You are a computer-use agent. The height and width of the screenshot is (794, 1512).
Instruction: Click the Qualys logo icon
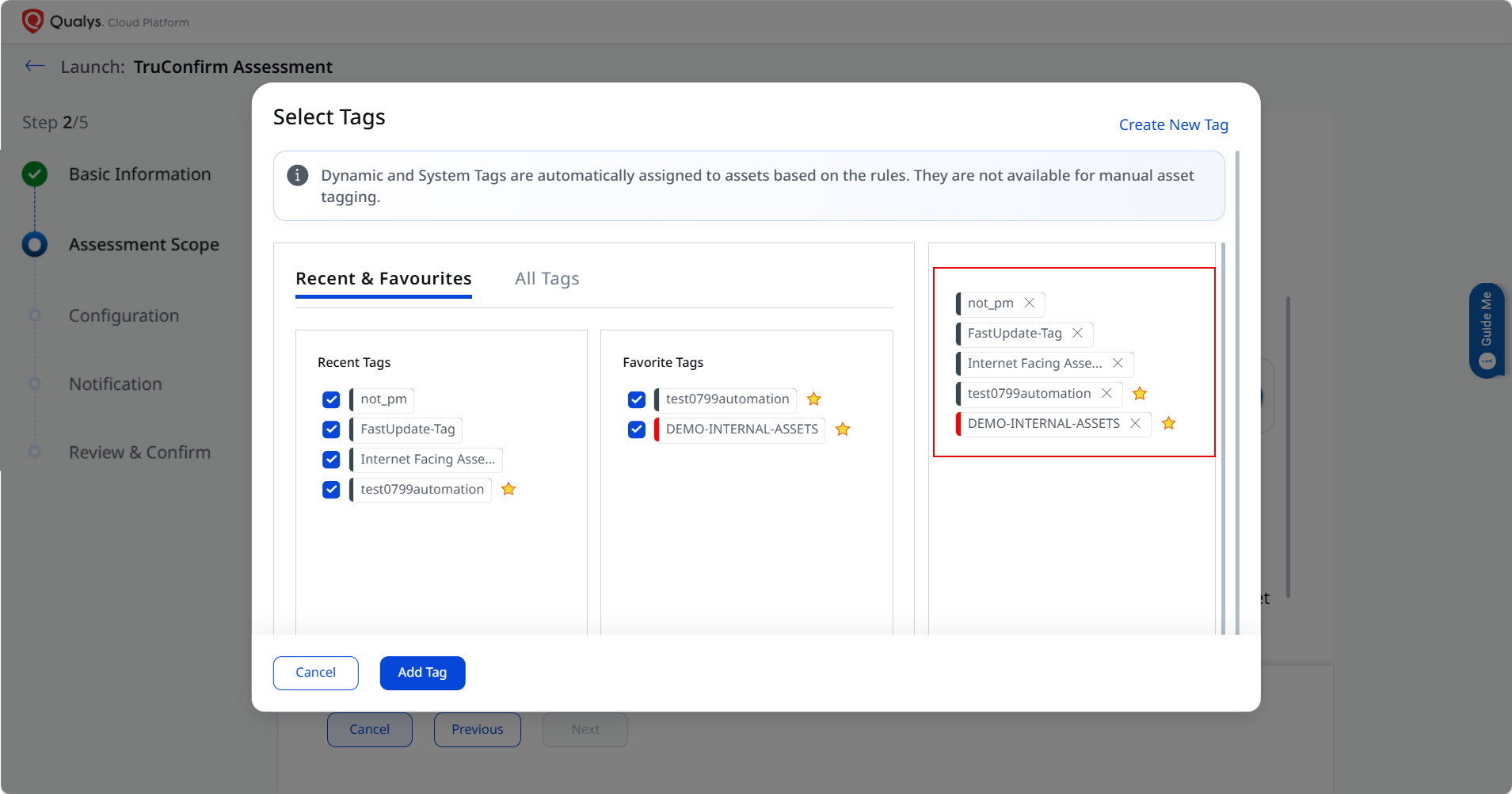pos(32,21)
